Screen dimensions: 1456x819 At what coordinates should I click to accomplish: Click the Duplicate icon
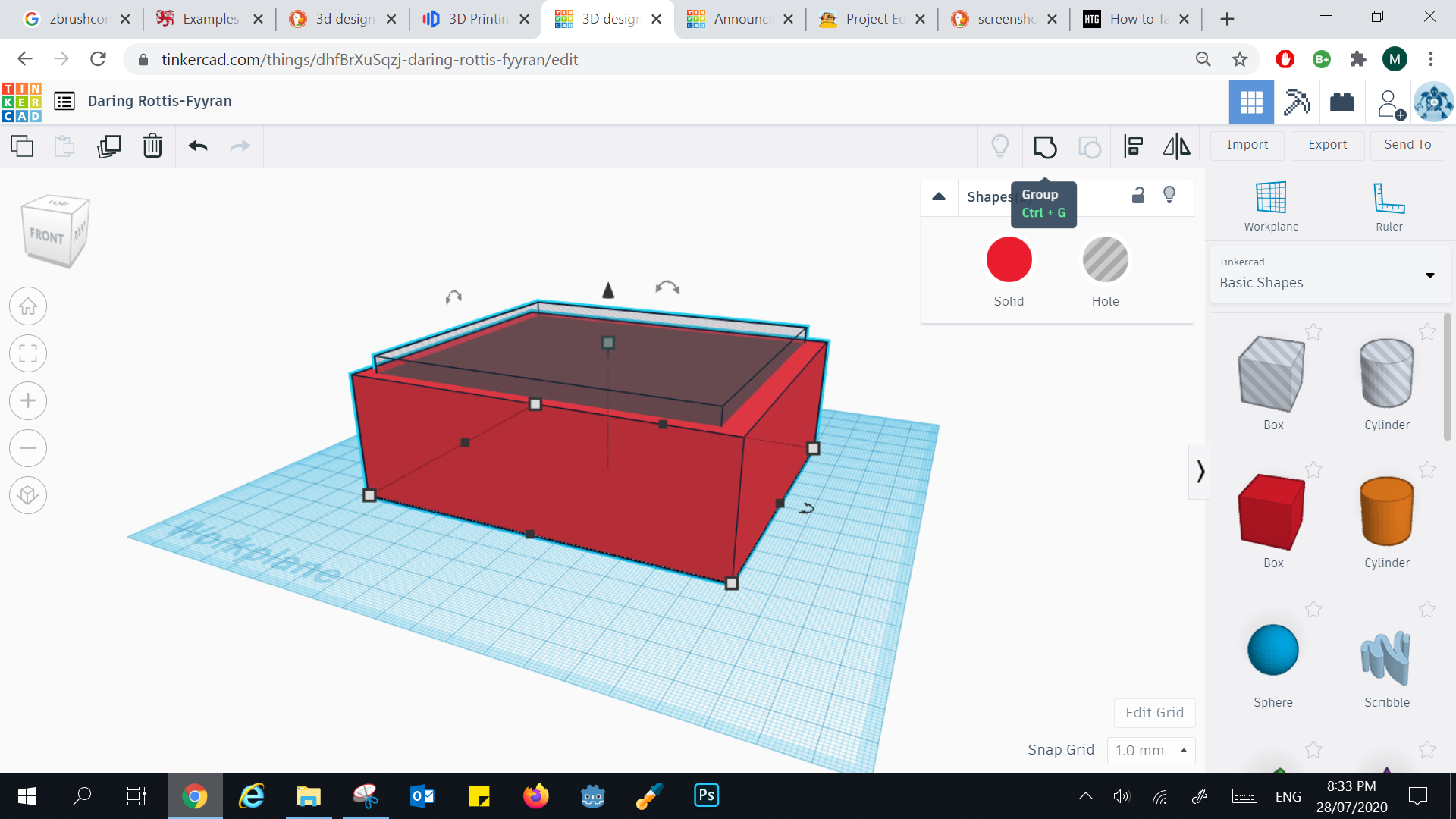(109, 146)
